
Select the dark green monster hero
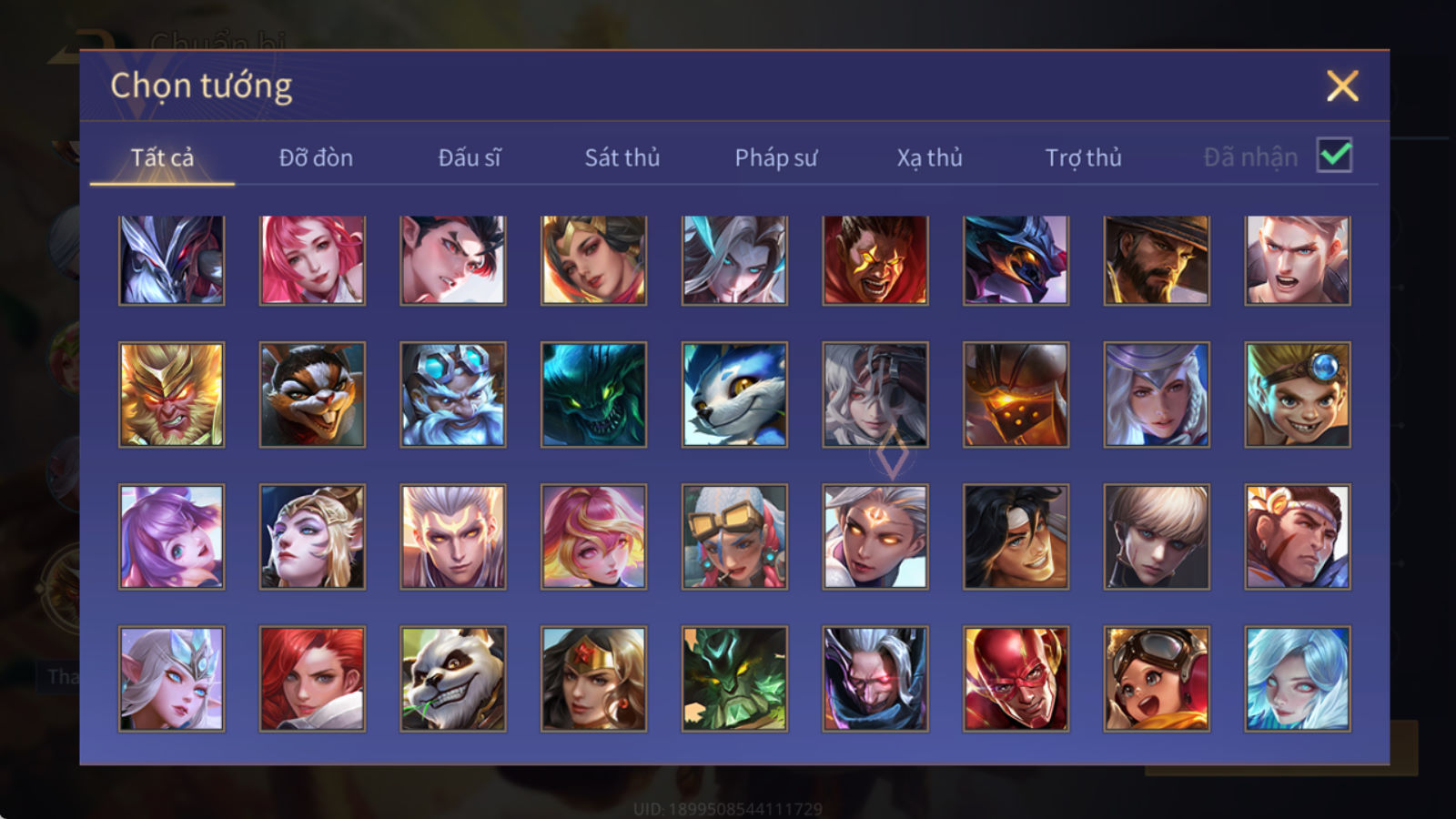[x=593, y=395]
